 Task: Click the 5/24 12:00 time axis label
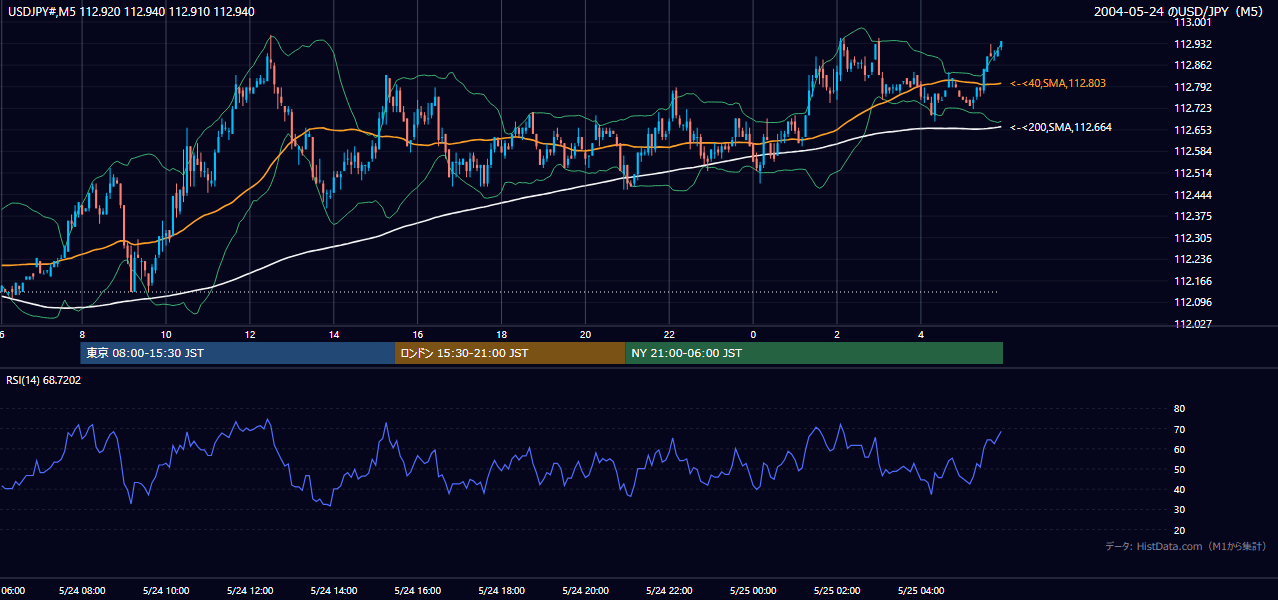coord(250,590)
